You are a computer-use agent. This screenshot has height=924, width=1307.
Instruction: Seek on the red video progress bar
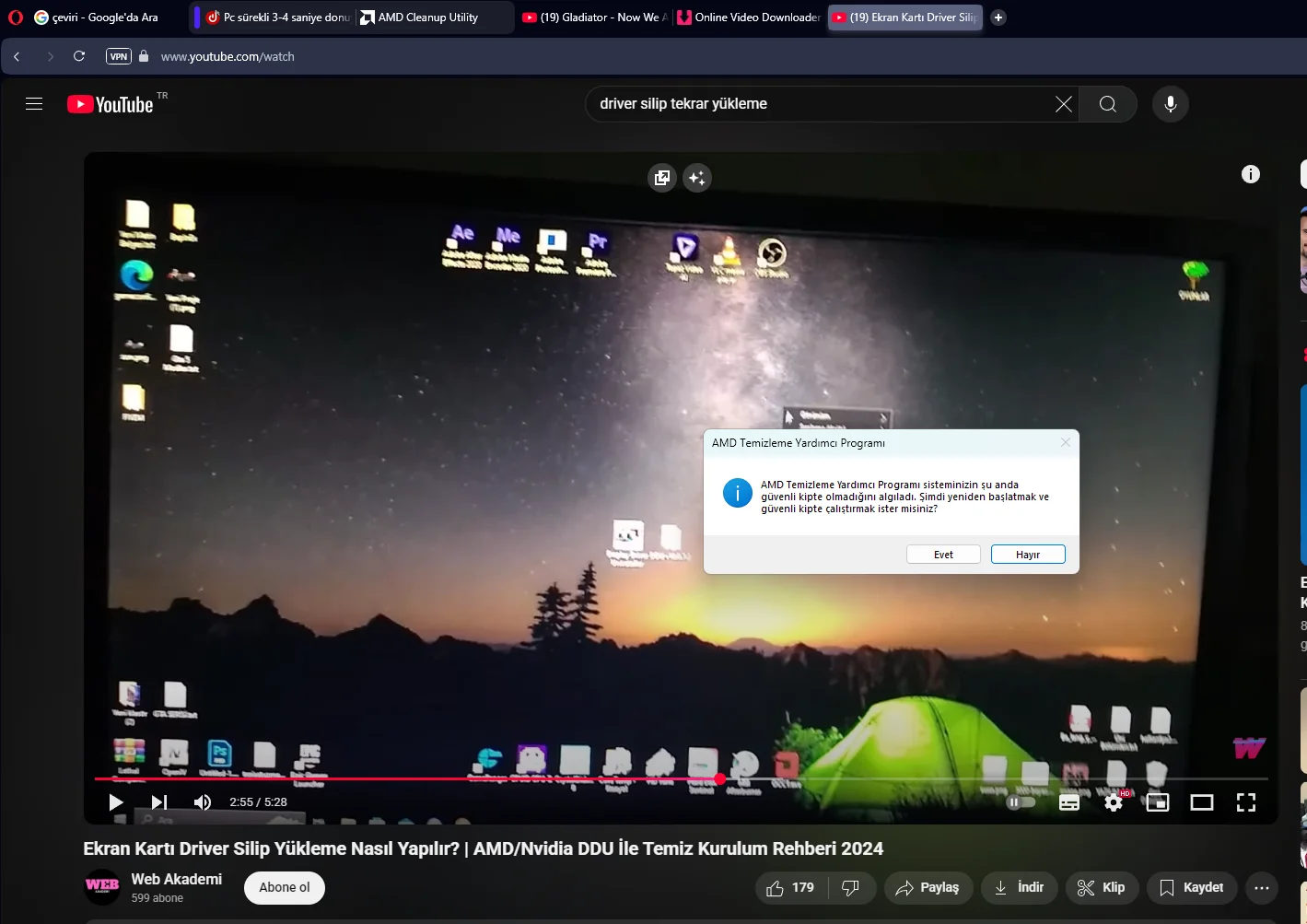tap(681, 779)
